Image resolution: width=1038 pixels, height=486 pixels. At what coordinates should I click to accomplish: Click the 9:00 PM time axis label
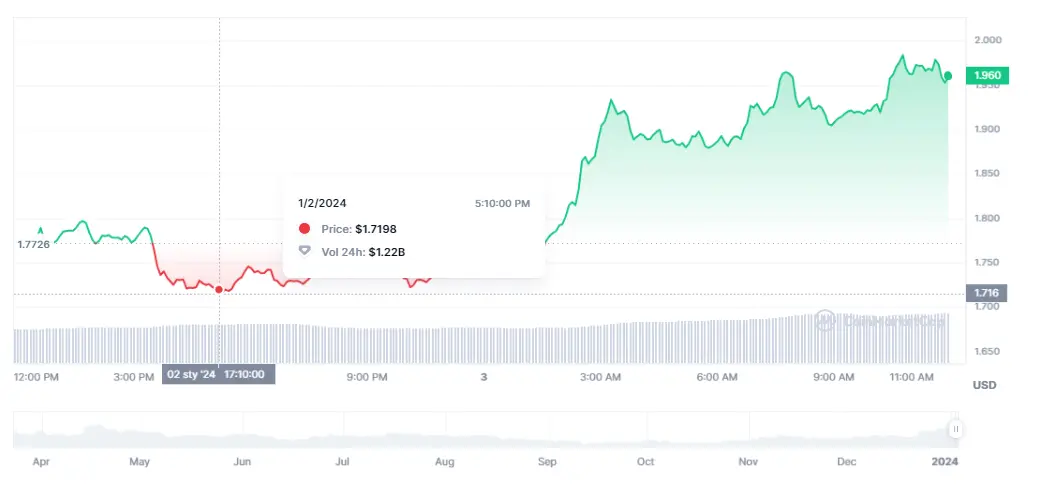tap(367, 377)
